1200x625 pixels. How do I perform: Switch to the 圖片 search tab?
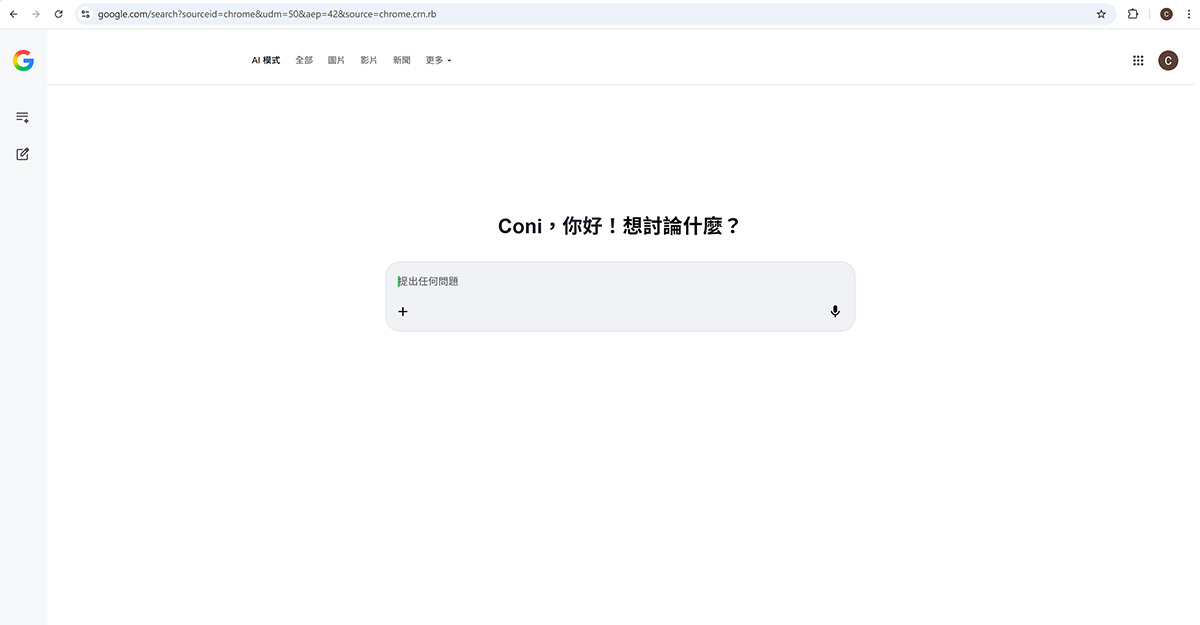point(336,60)
